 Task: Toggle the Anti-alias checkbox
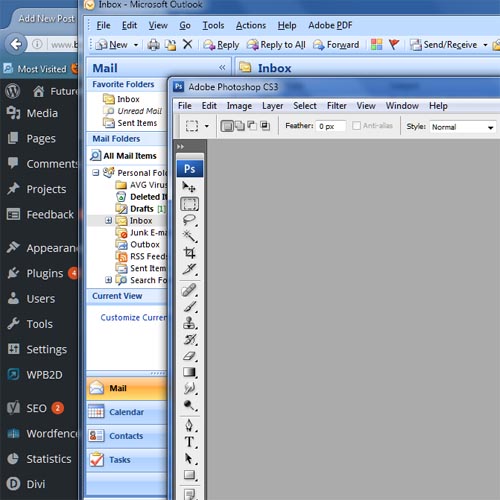tap(356, 125)
